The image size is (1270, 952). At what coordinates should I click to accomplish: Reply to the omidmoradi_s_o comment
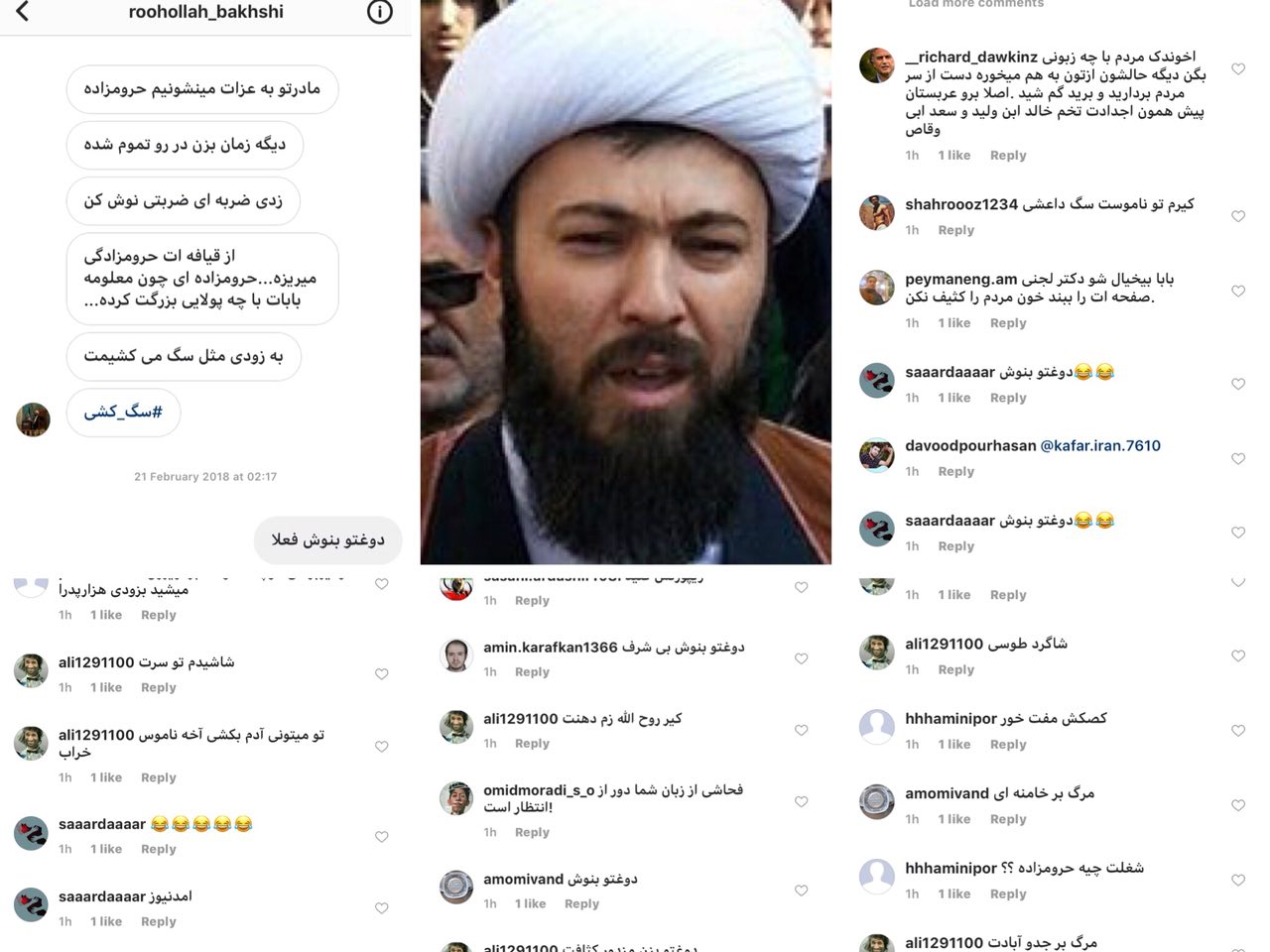coord(532,833)
